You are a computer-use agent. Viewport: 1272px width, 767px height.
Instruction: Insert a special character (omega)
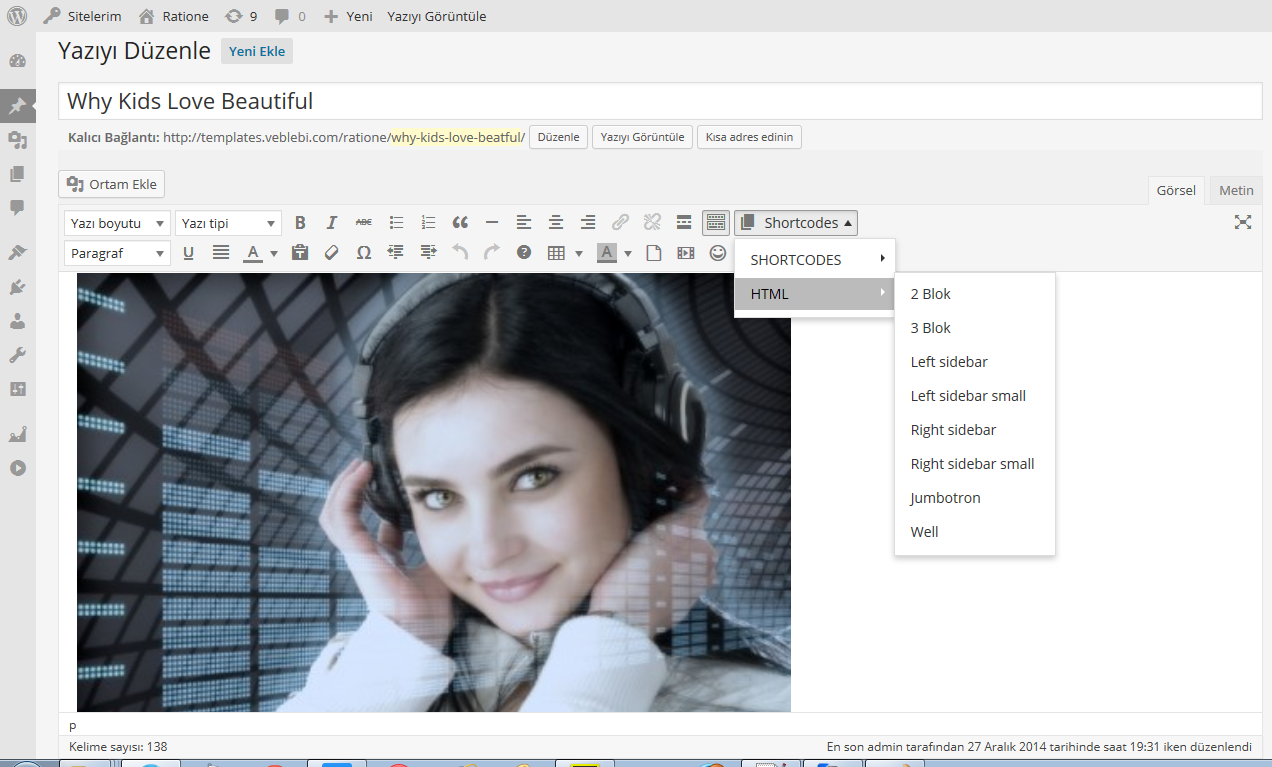(x=364, y=253)
